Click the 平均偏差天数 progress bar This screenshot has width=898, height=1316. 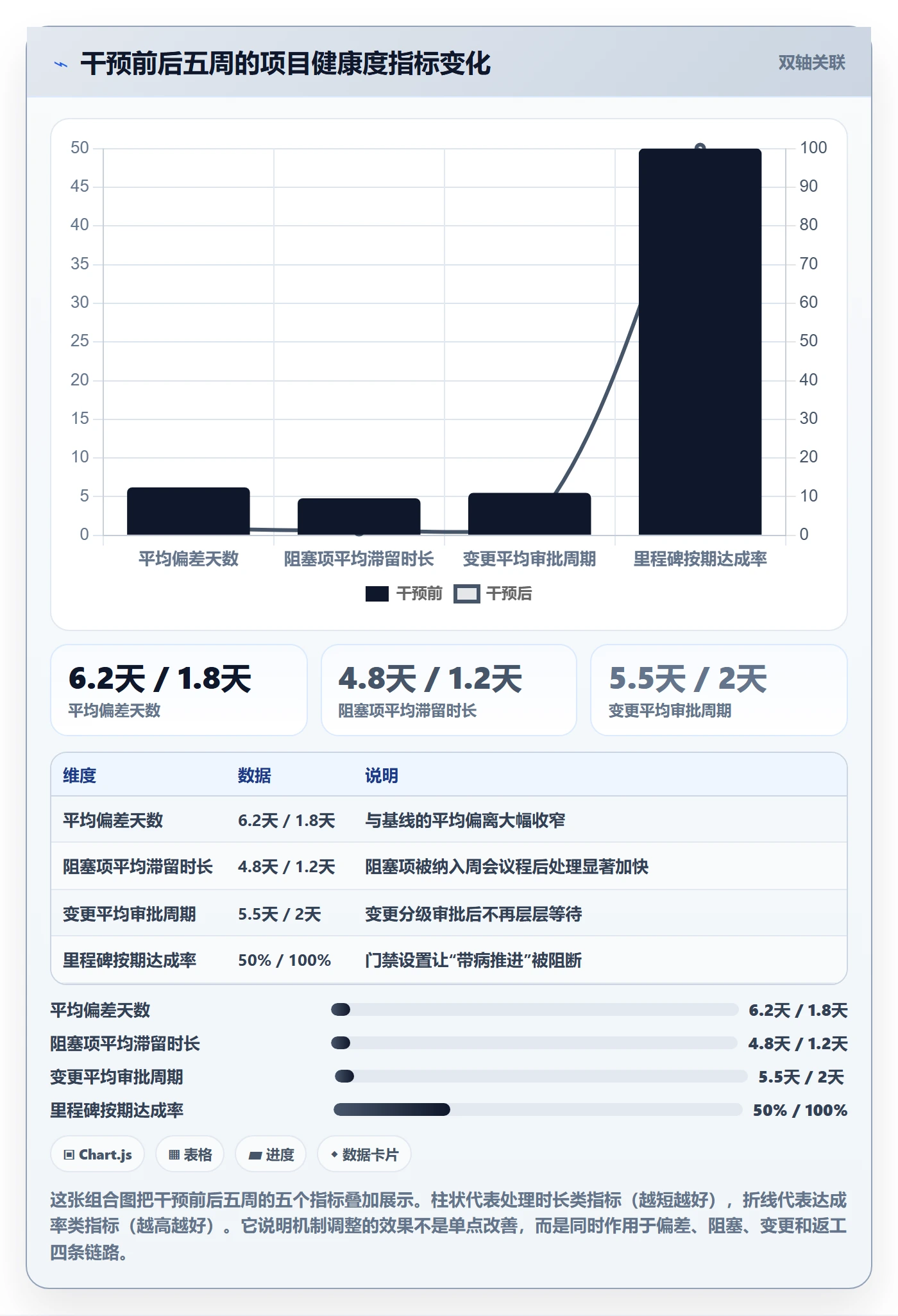[535, 1009]
